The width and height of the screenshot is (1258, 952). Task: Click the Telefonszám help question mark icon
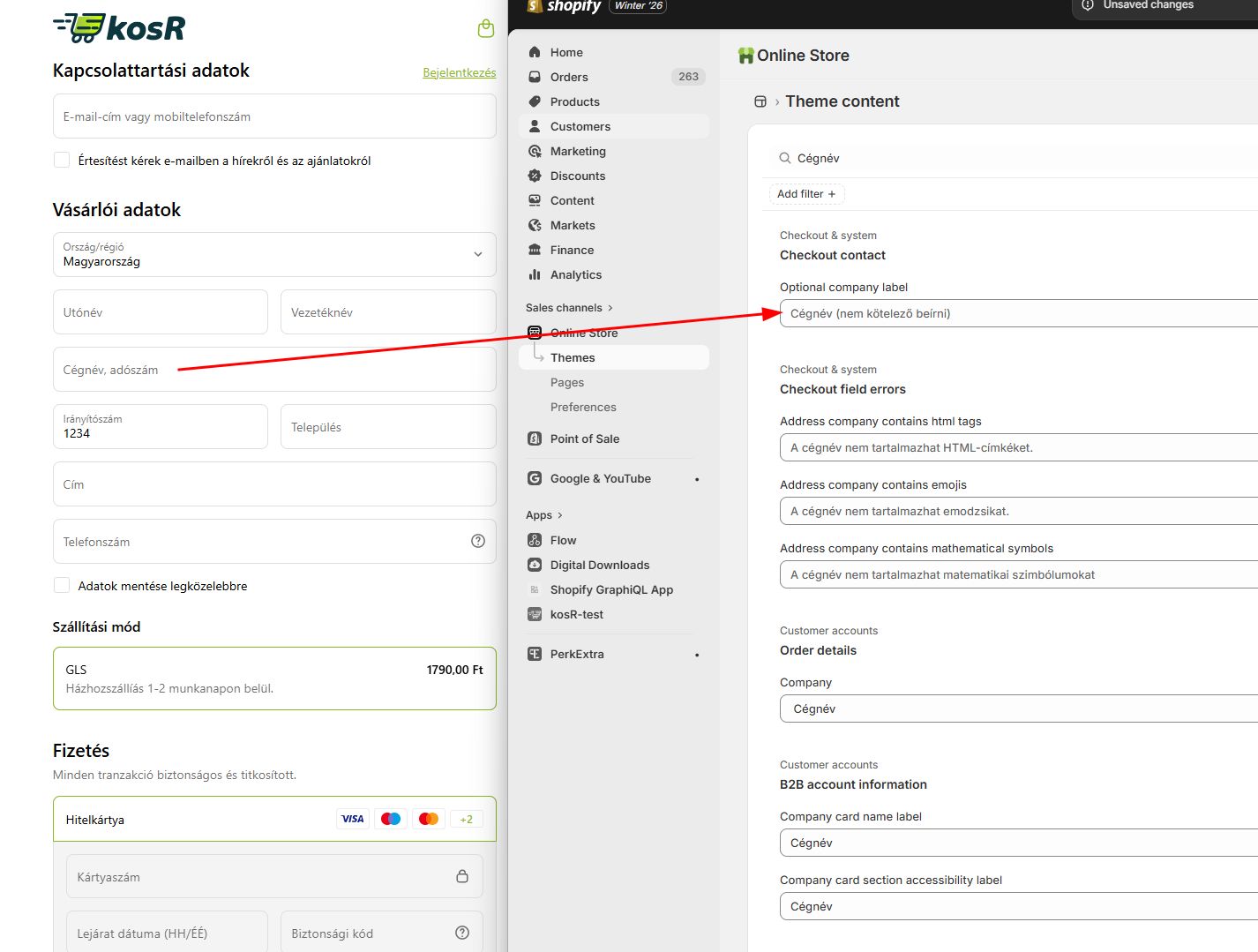(478, 541)
